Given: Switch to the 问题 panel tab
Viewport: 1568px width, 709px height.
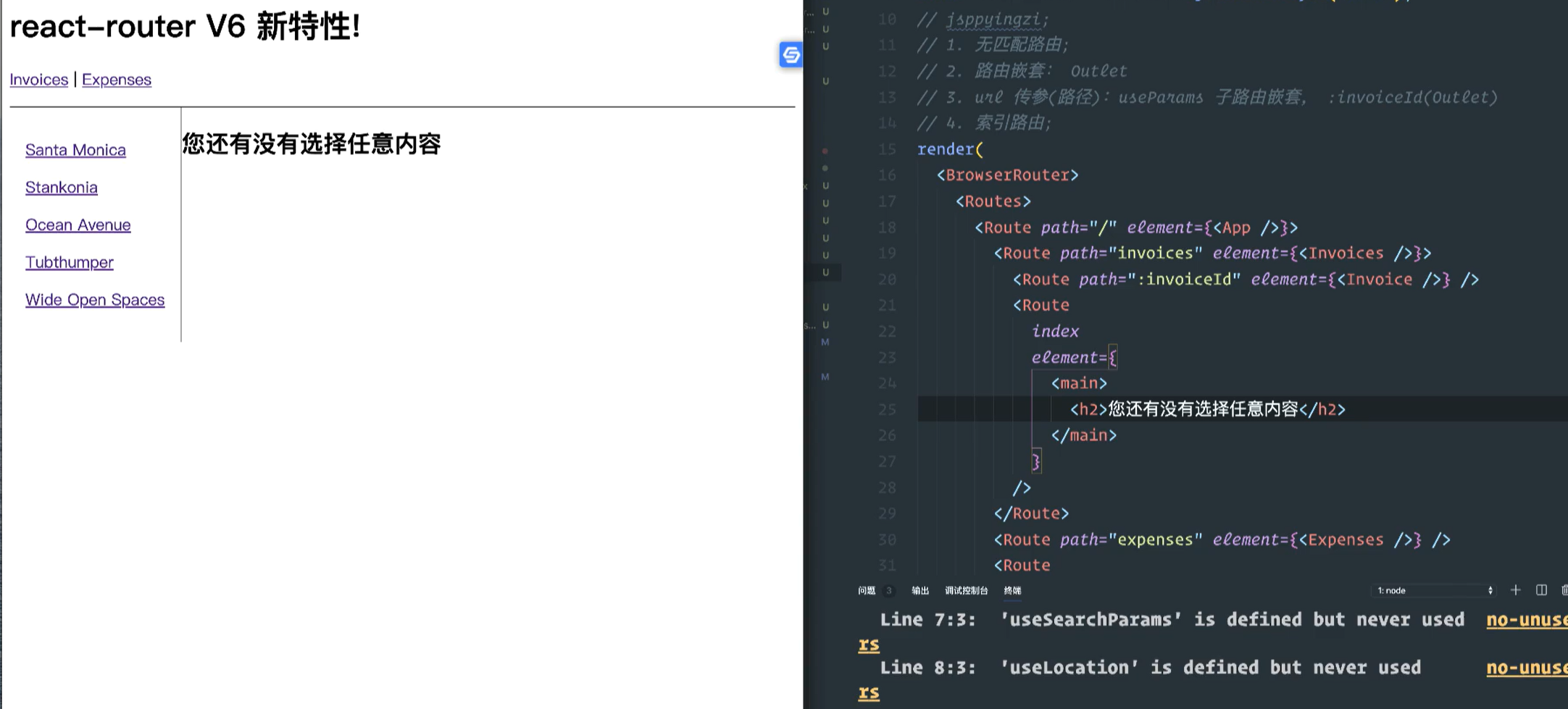Looking at the screenshot, I should [x=867, y=590].
